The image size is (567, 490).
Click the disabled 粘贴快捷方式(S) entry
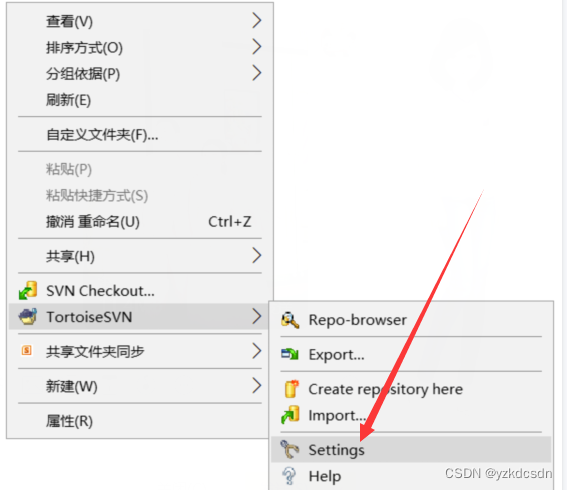tap(140, 195)
